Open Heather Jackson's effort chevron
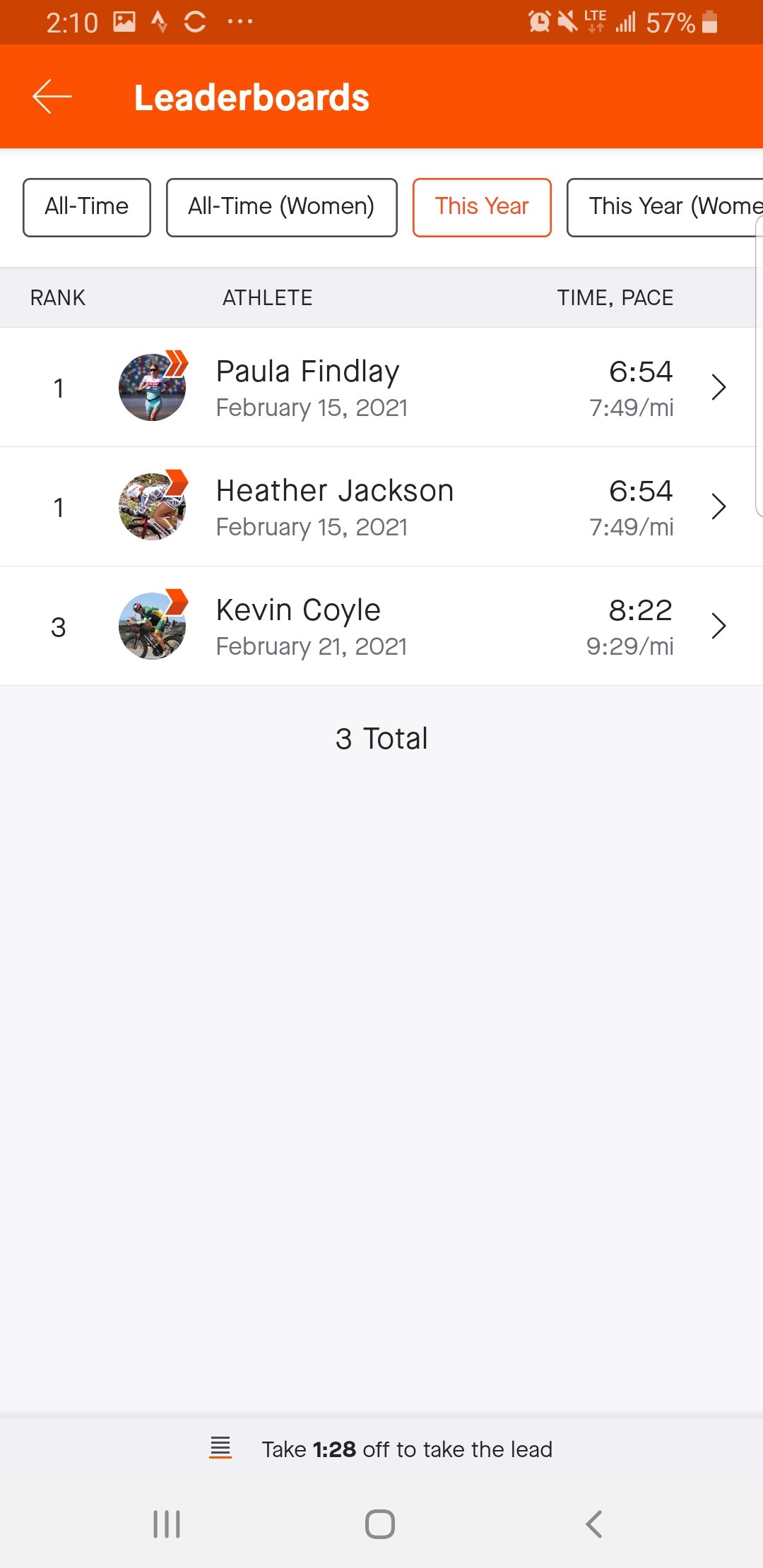 [718, 506]
